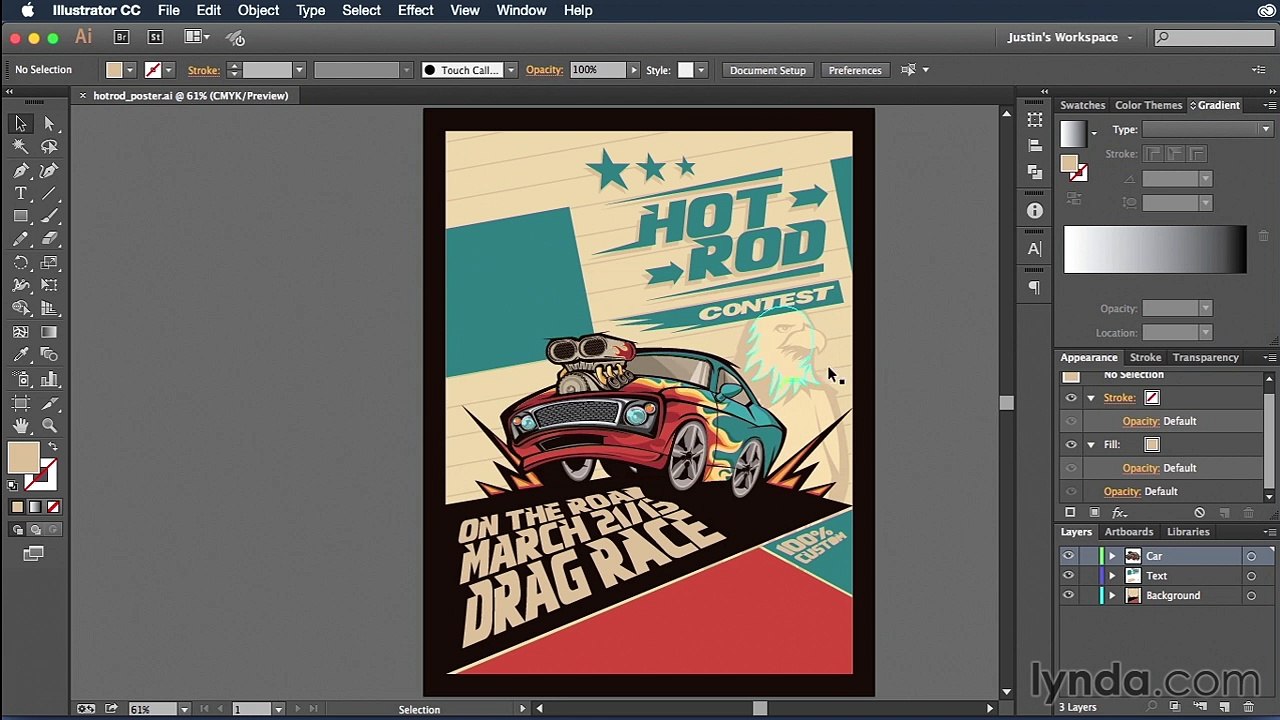Hide the Car layer
The height and width of the screenshot is (720, 1280).
click(x=1068, y=556)
